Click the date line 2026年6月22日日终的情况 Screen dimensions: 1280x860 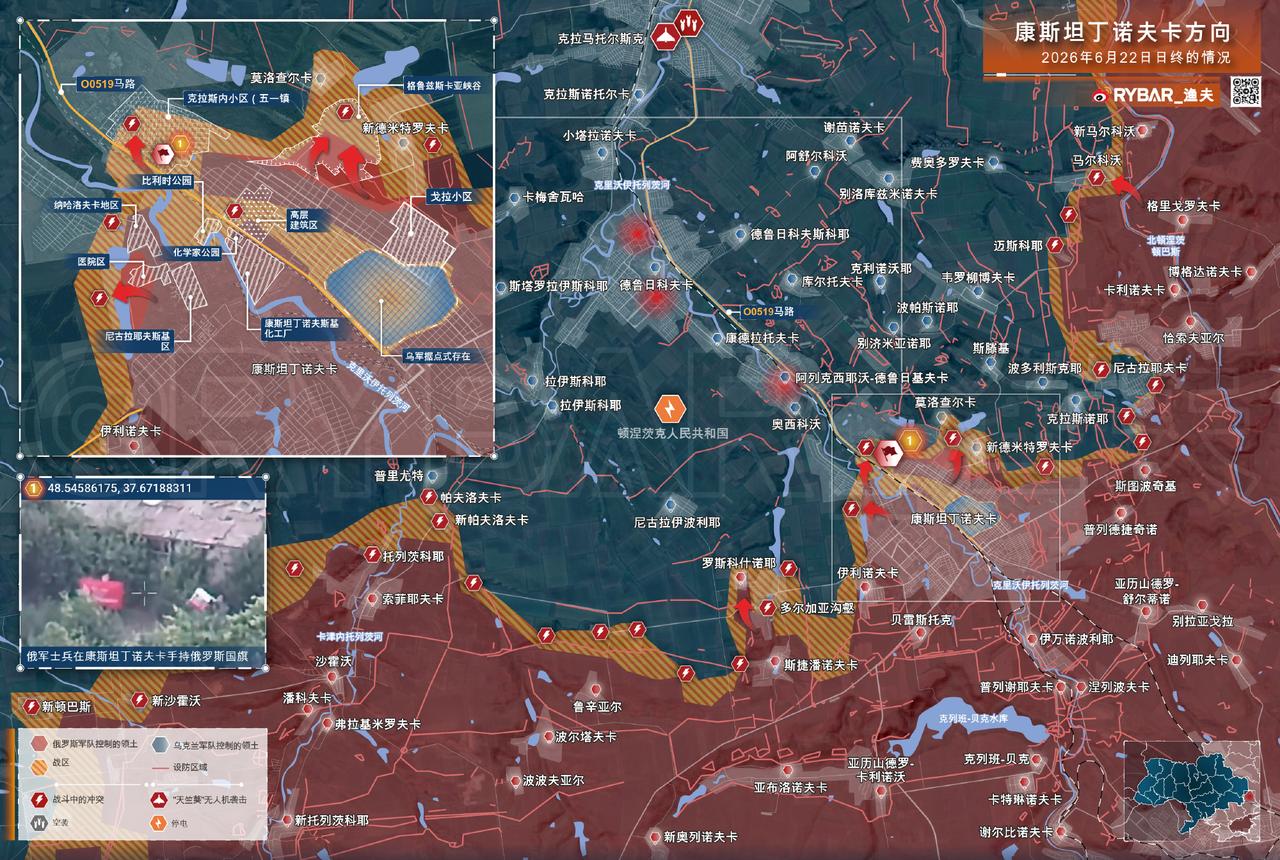pos(1135,57)
